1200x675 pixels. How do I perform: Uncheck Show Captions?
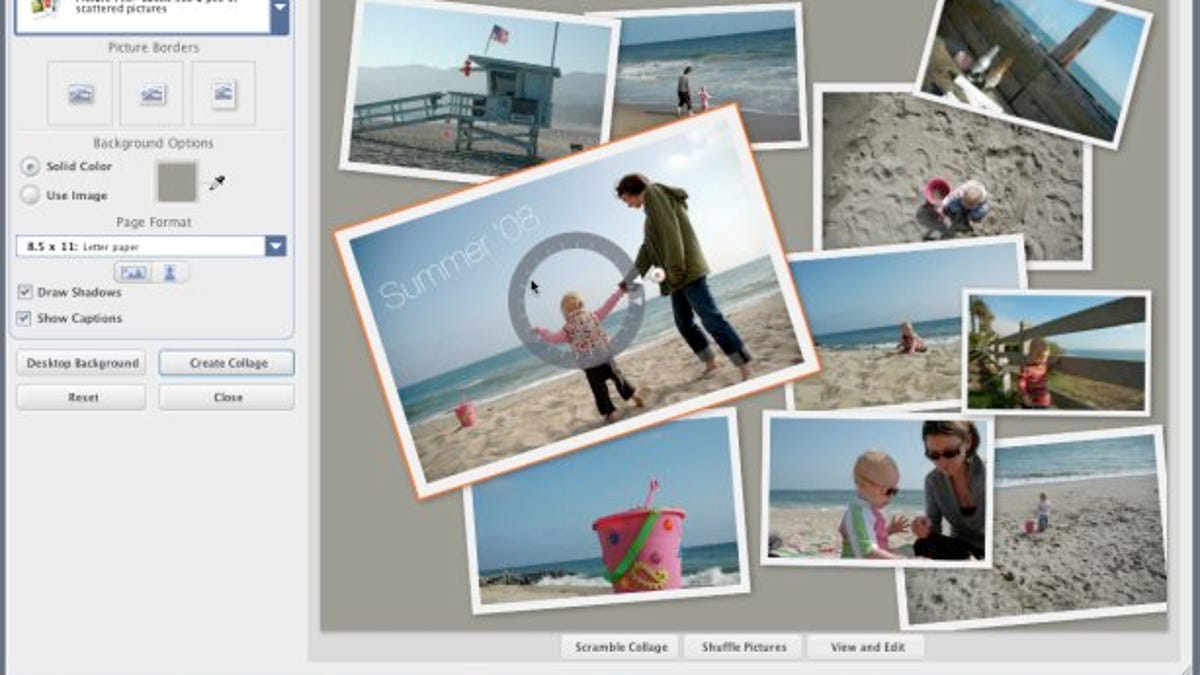pyautogui.click(x=23, y=317)
